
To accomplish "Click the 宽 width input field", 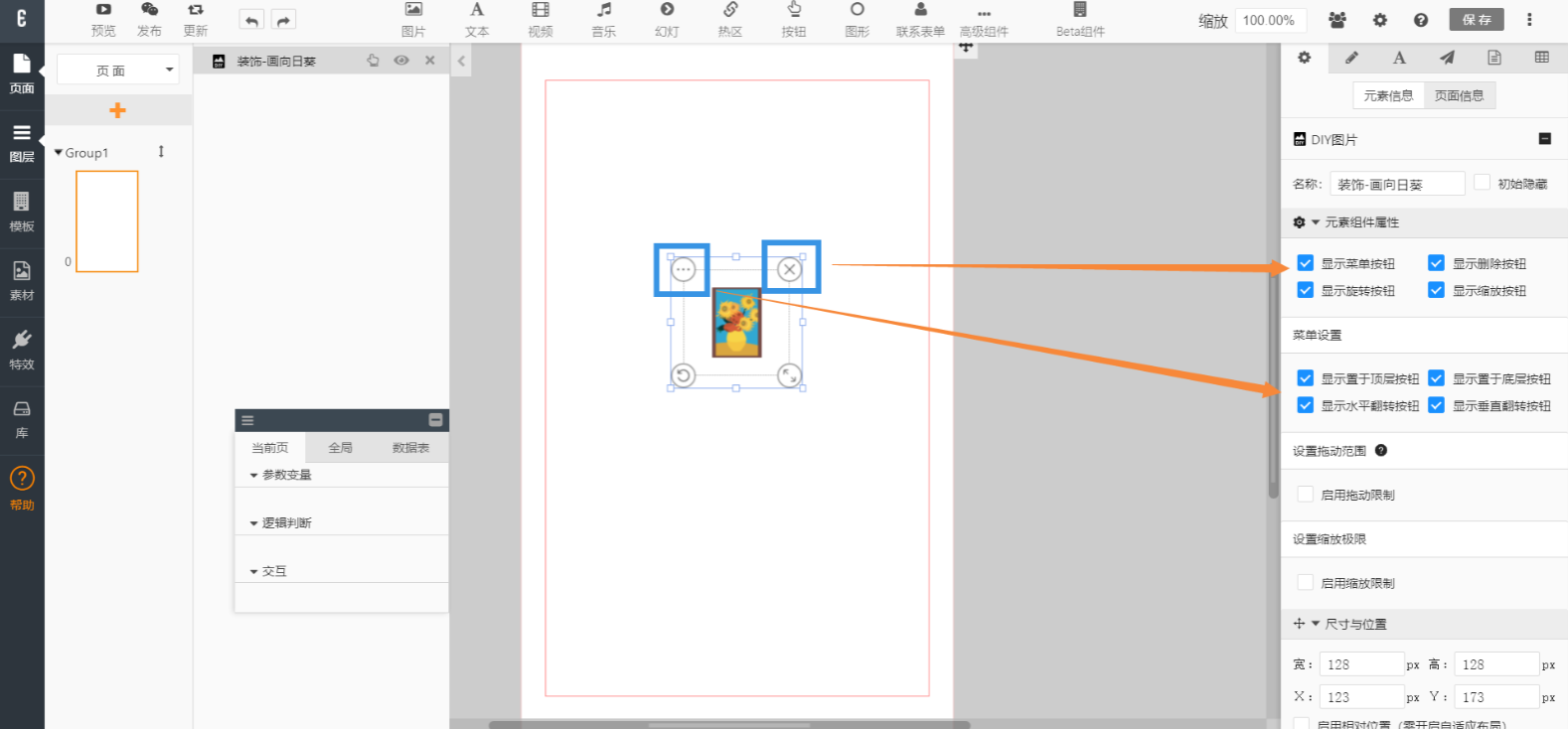I will tap(1359, 664).
